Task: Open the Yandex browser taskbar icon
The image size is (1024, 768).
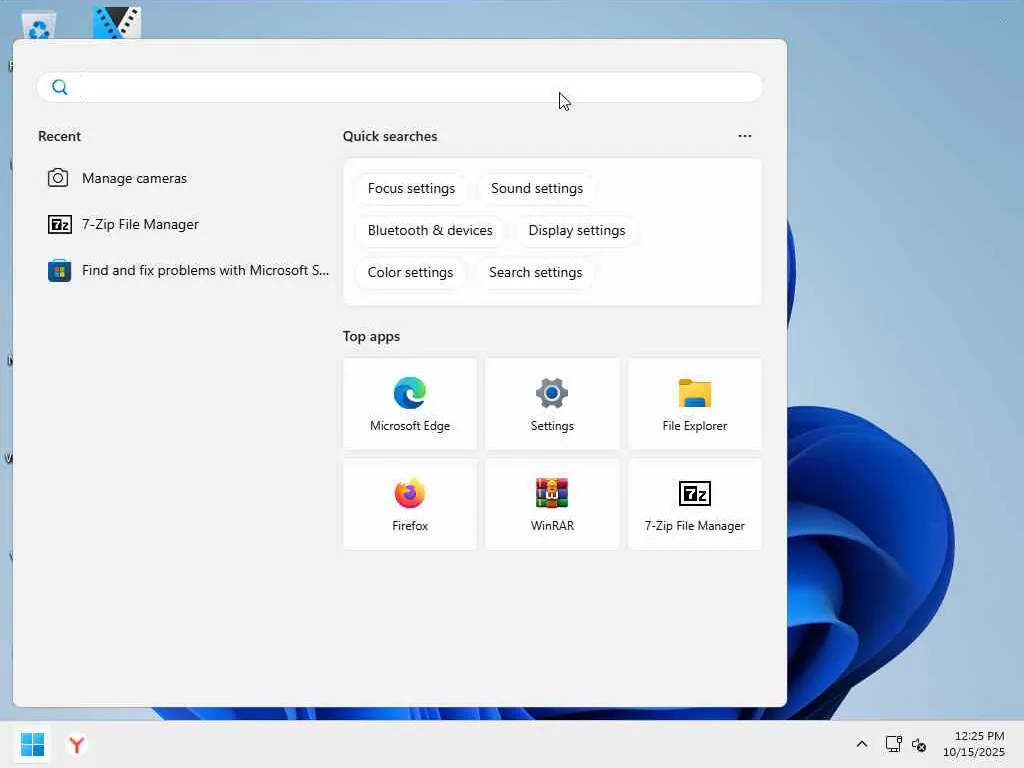Action: coord(77,744)
